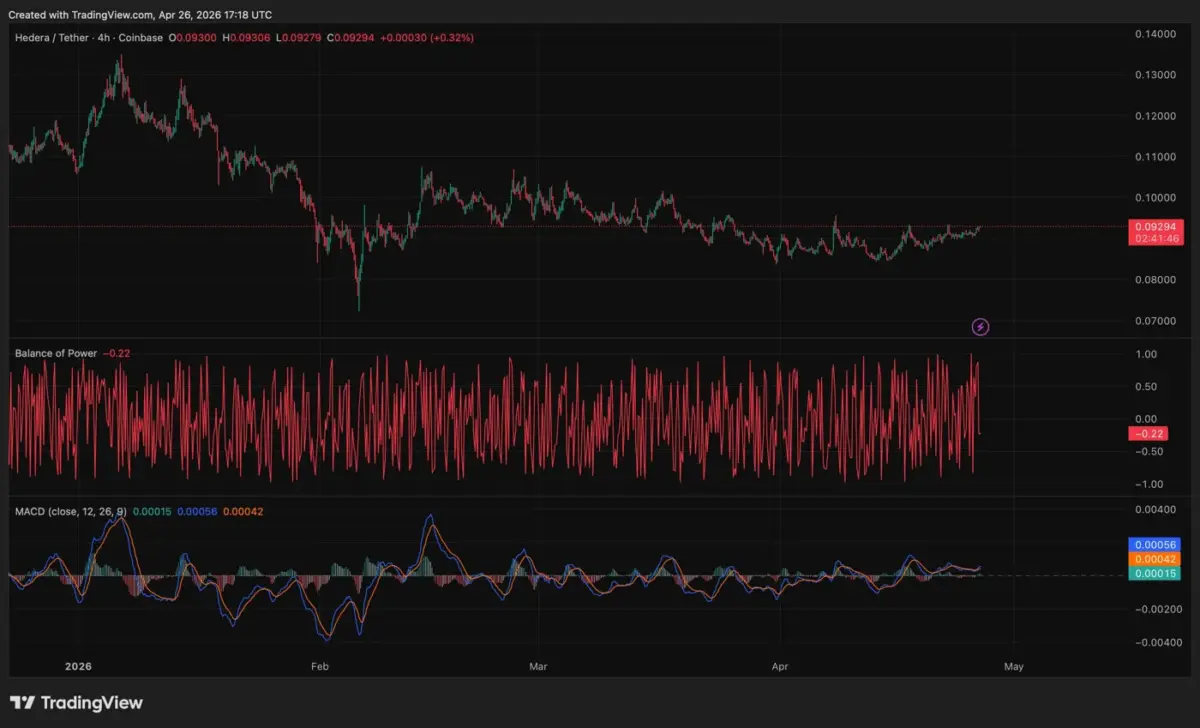Click the Created with TradingView.com caption
The height and width of the screenshot is (728, 1200).
click(x=140, y=15)
